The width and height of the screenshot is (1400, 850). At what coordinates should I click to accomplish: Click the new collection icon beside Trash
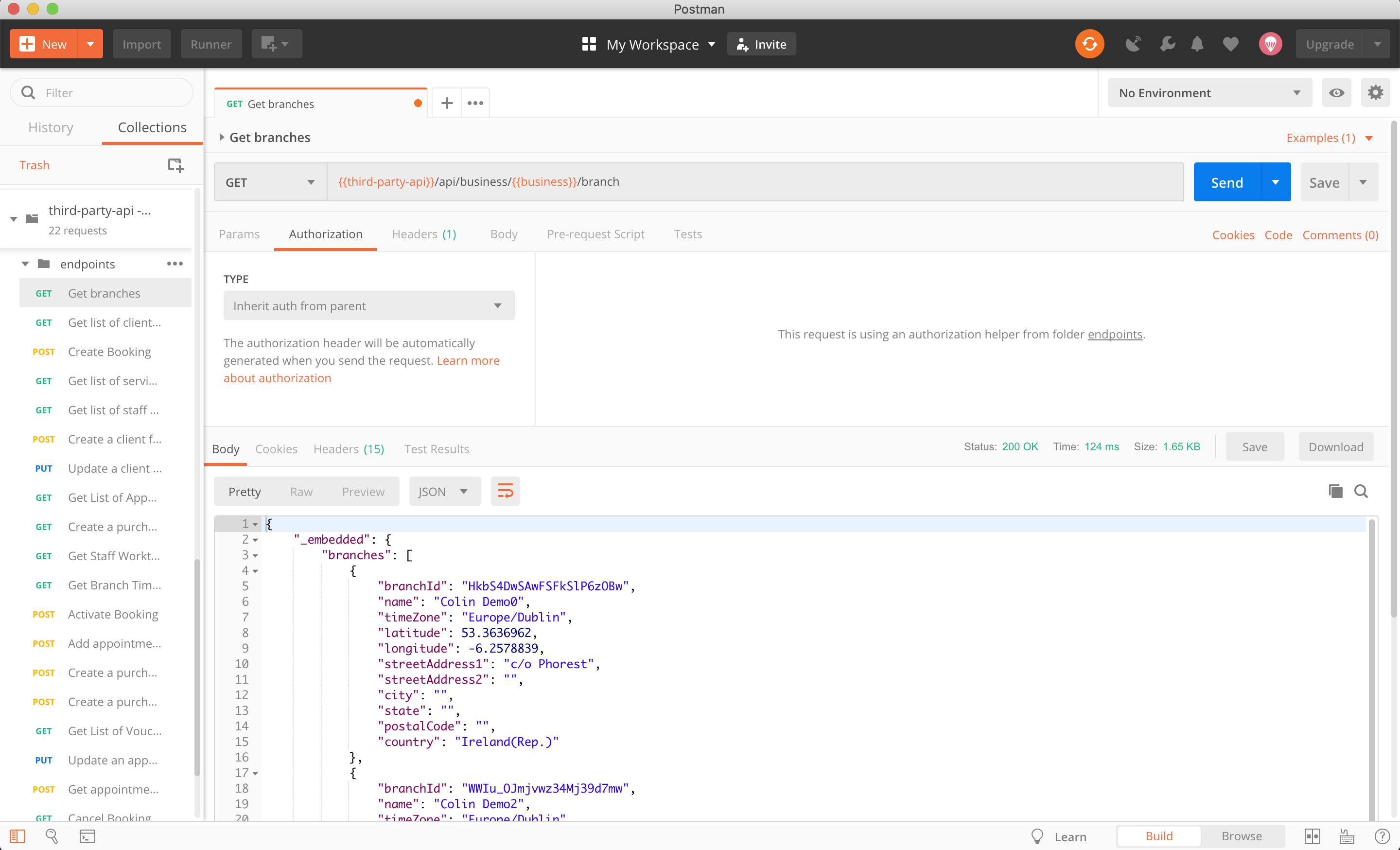(175, 165)
